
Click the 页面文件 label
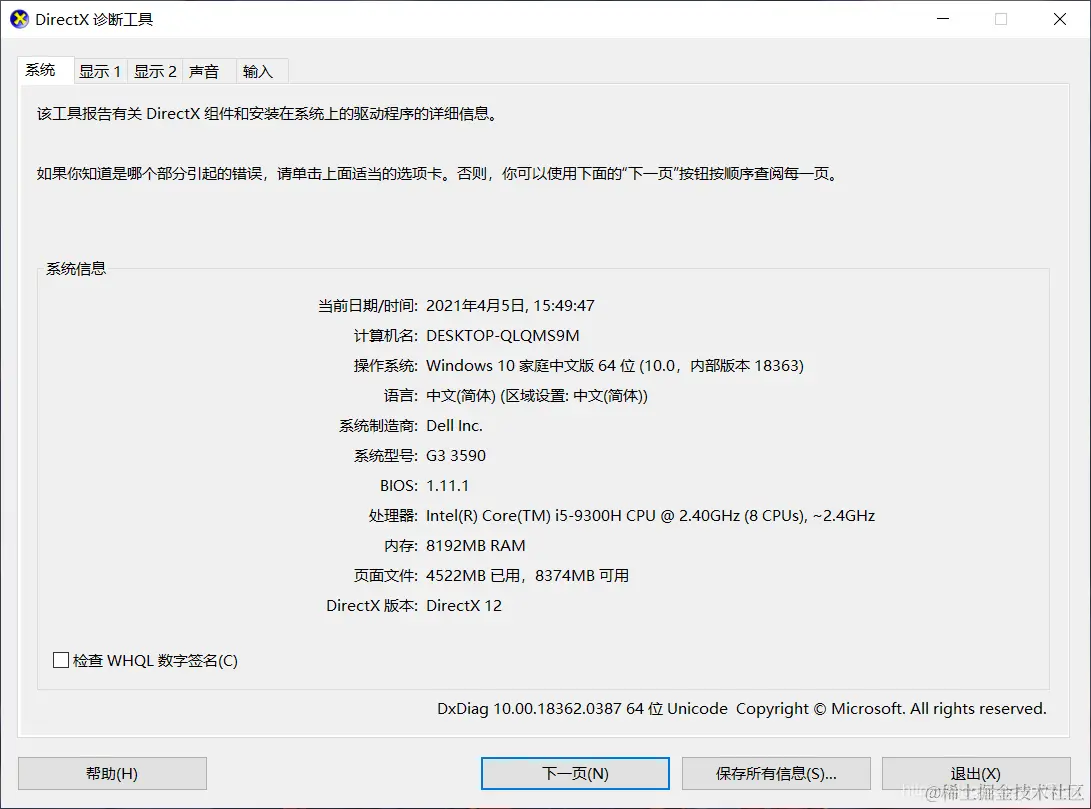click(385, 575)
